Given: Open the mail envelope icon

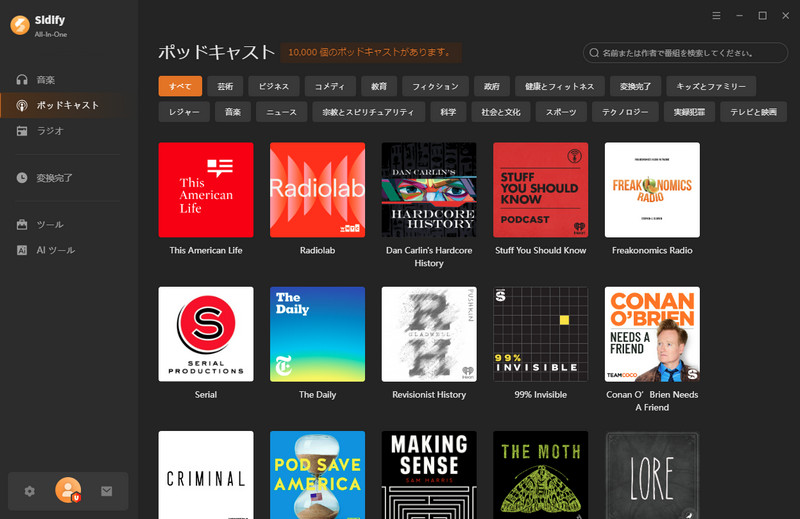Looking at the screenshot, I should coord(106,491).
